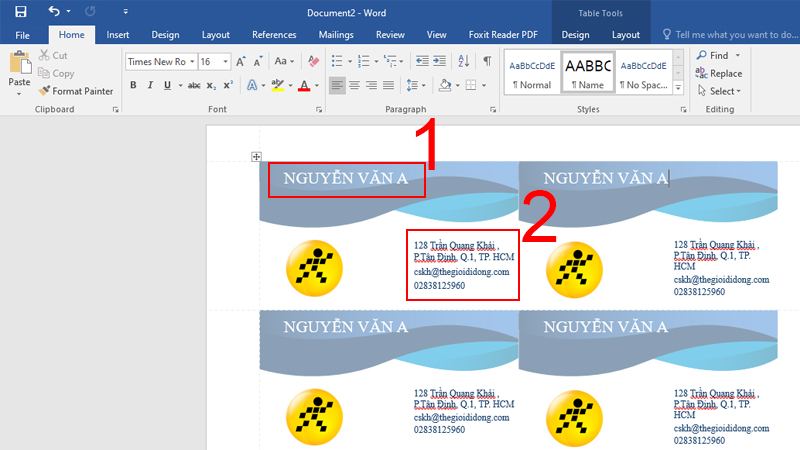The image size is (800, 450).
Task: Click the red Font Color swatch
Action: (303, 85)
